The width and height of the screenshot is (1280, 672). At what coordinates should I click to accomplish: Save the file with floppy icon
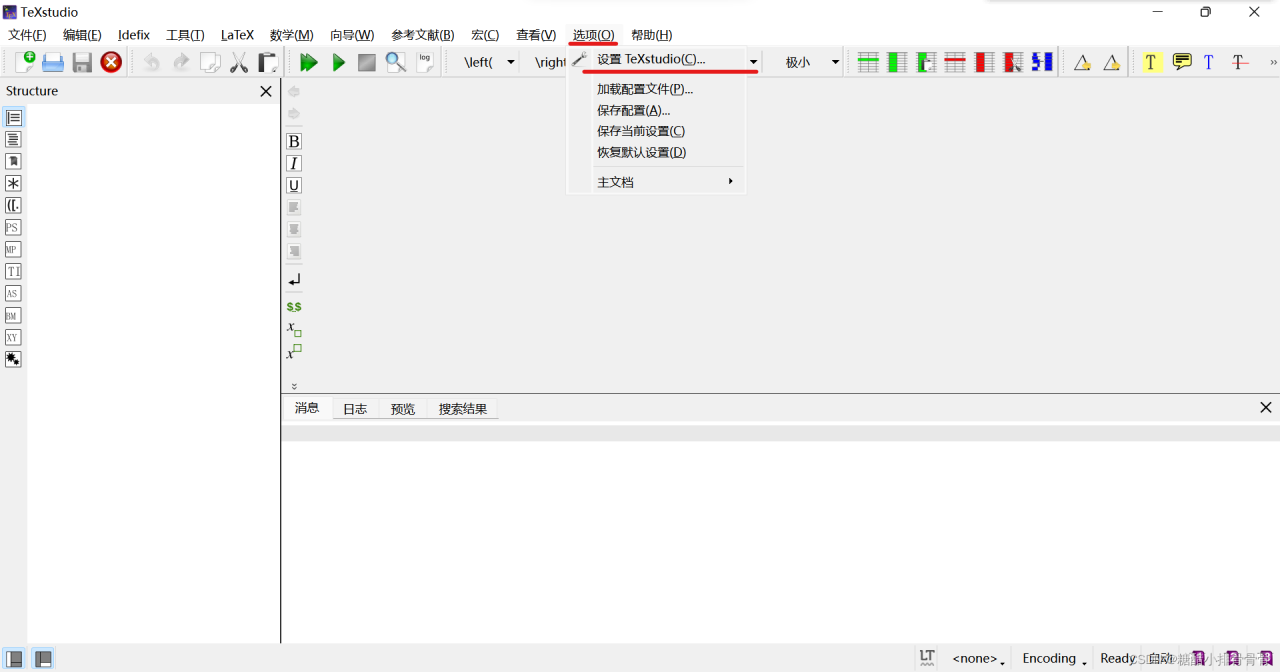click(x=82, y=62)
